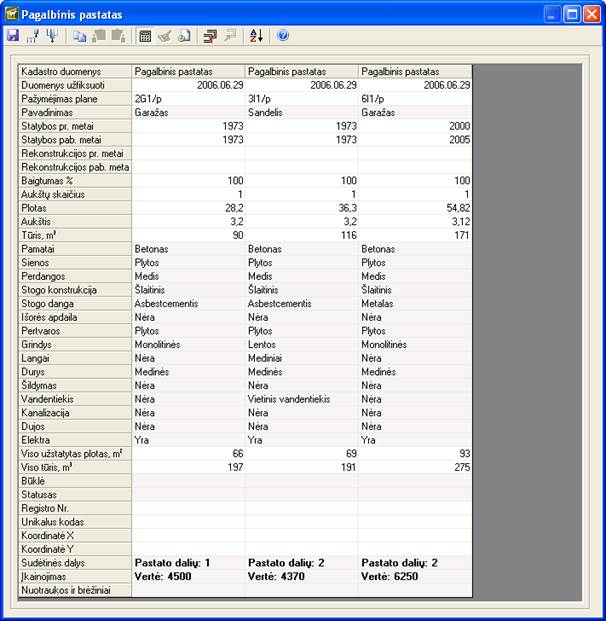The image size is (606, 621).
Task: Click the '2005' construction end year cell
Action: (x=415, y=139)
